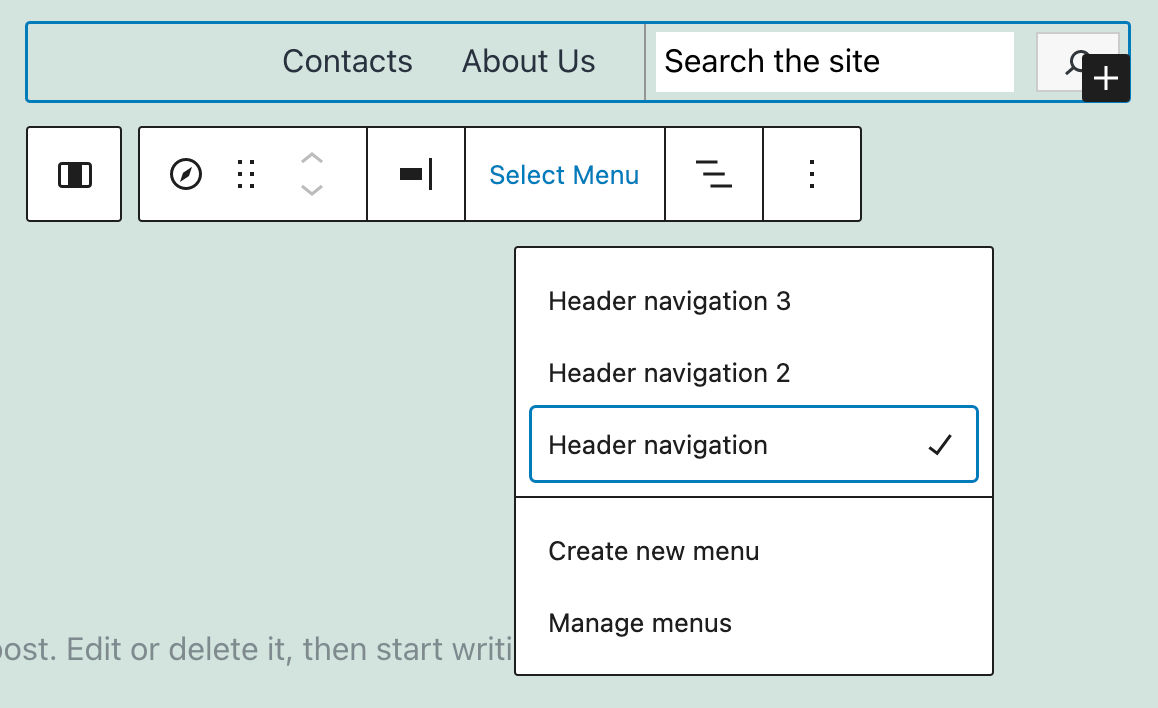Click the Navigation compass block icon
The height and width of the screenshot is (708, 1158).
click(x=186, y=175)
